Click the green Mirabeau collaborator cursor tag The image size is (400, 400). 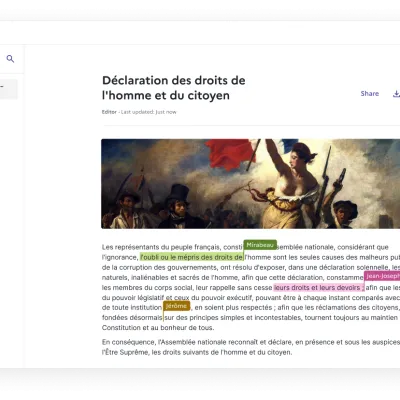pos(260,245)
